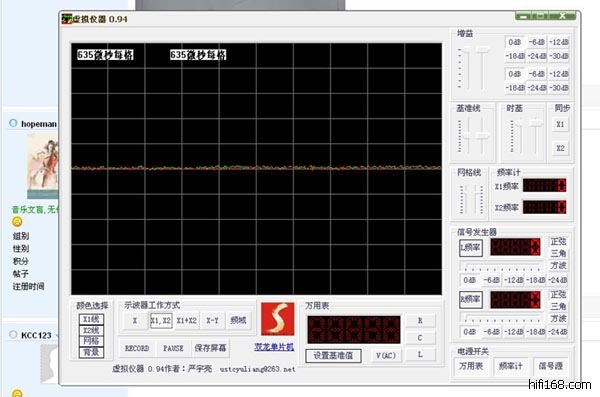Select the 背景 color option

[x=91, y=352]
